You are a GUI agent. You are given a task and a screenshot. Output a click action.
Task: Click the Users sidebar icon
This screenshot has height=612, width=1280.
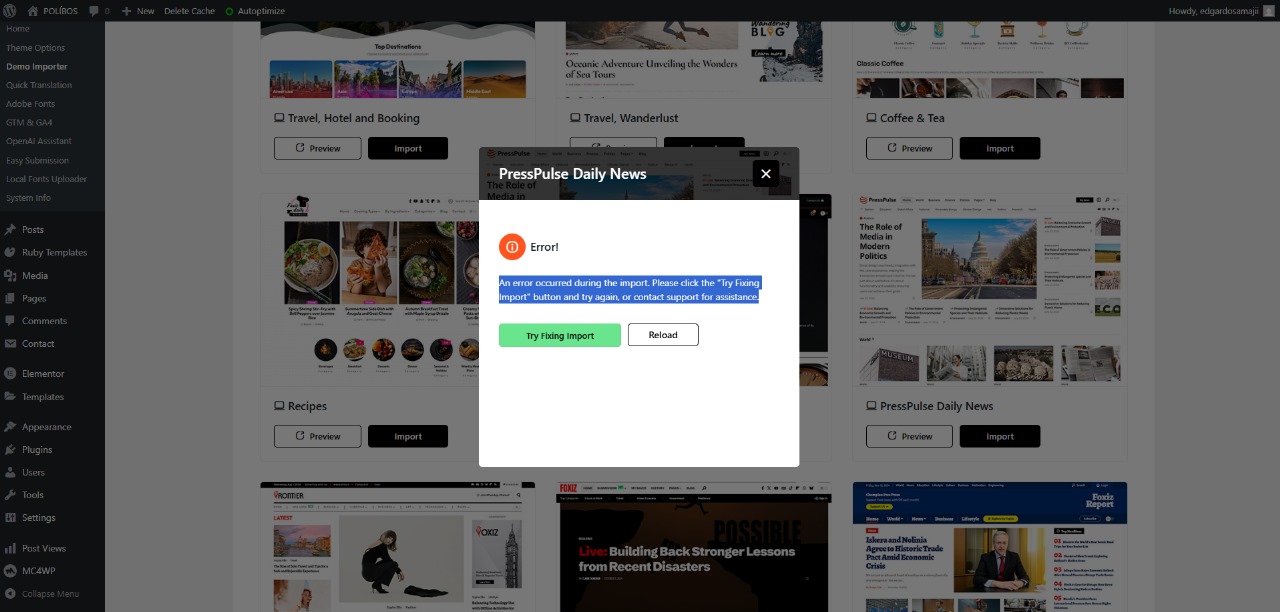10,473
